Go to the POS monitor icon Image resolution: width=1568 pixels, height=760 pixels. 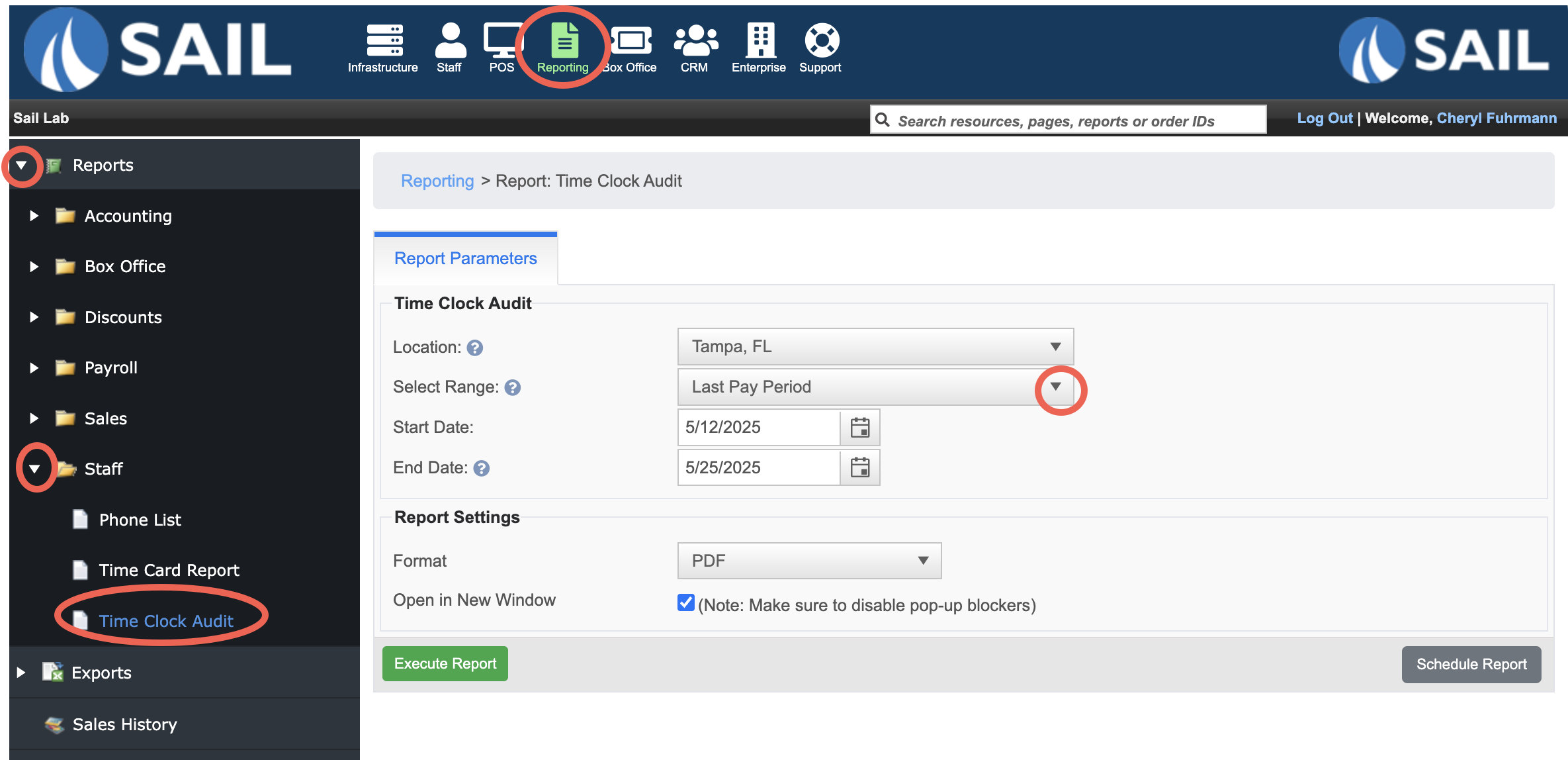(502, 41)
